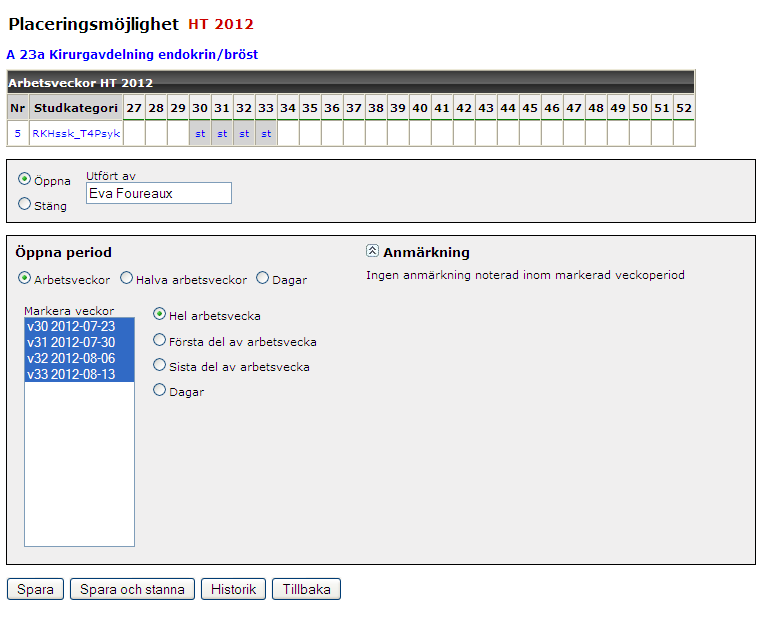Click week 27 column header
This screenshot has width=781, height=628.
pyautogui.click(x=134, y=108)
